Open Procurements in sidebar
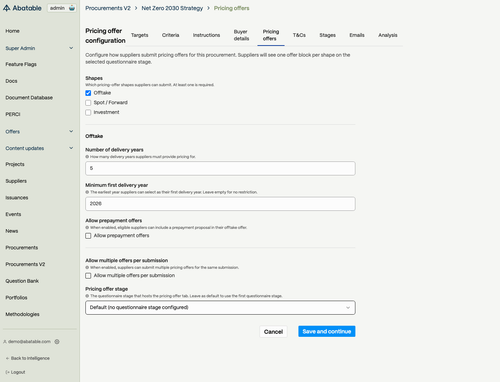Image resolution: width=500 pixels, height=382 pixels. click(22, 248)
